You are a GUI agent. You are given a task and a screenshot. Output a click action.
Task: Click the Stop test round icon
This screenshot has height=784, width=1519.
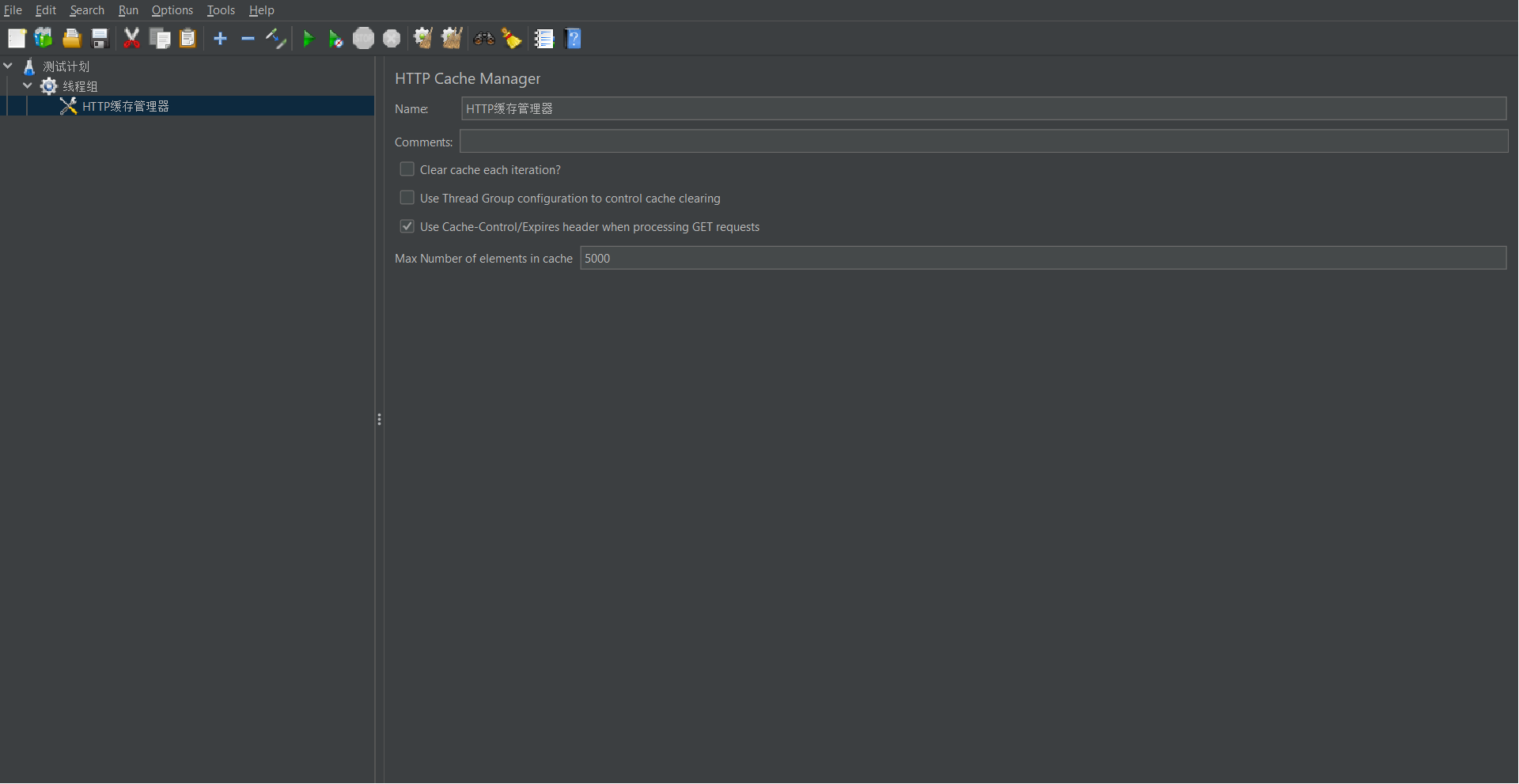363,38
